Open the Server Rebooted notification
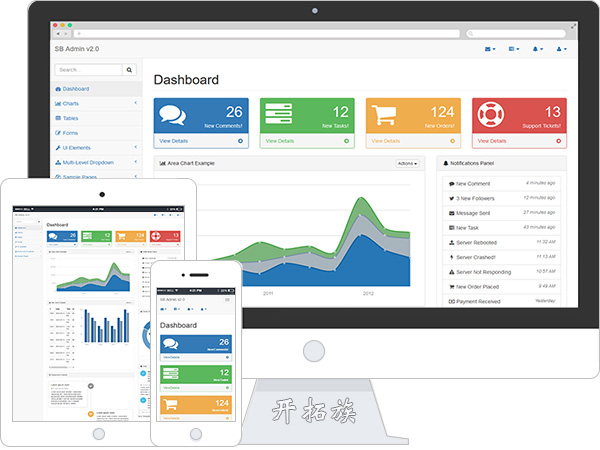Screen dimensions: 600x450 501,243
